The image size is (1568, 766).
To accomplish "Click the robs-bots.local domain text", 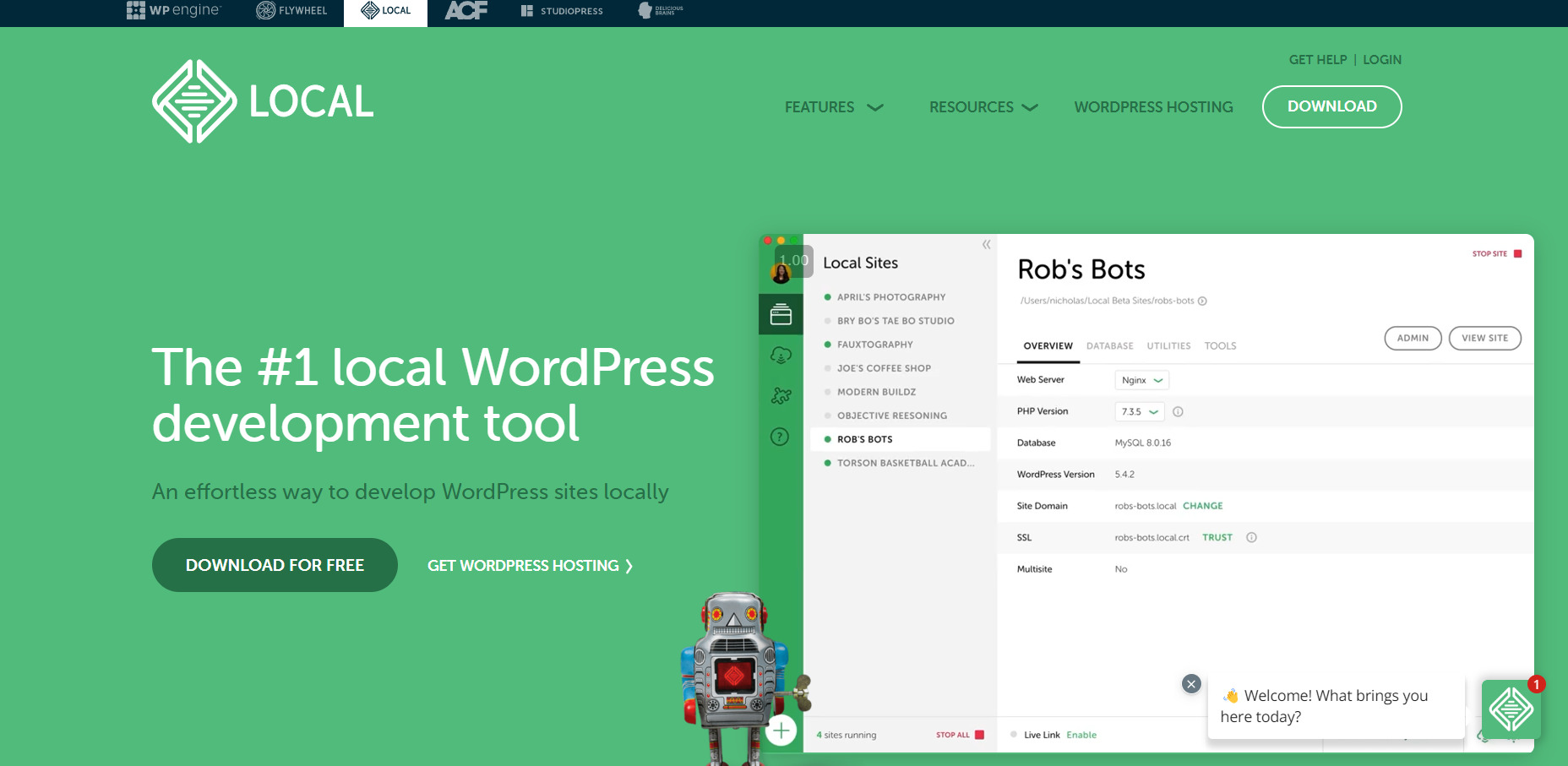I will [x=1145, y=506].
